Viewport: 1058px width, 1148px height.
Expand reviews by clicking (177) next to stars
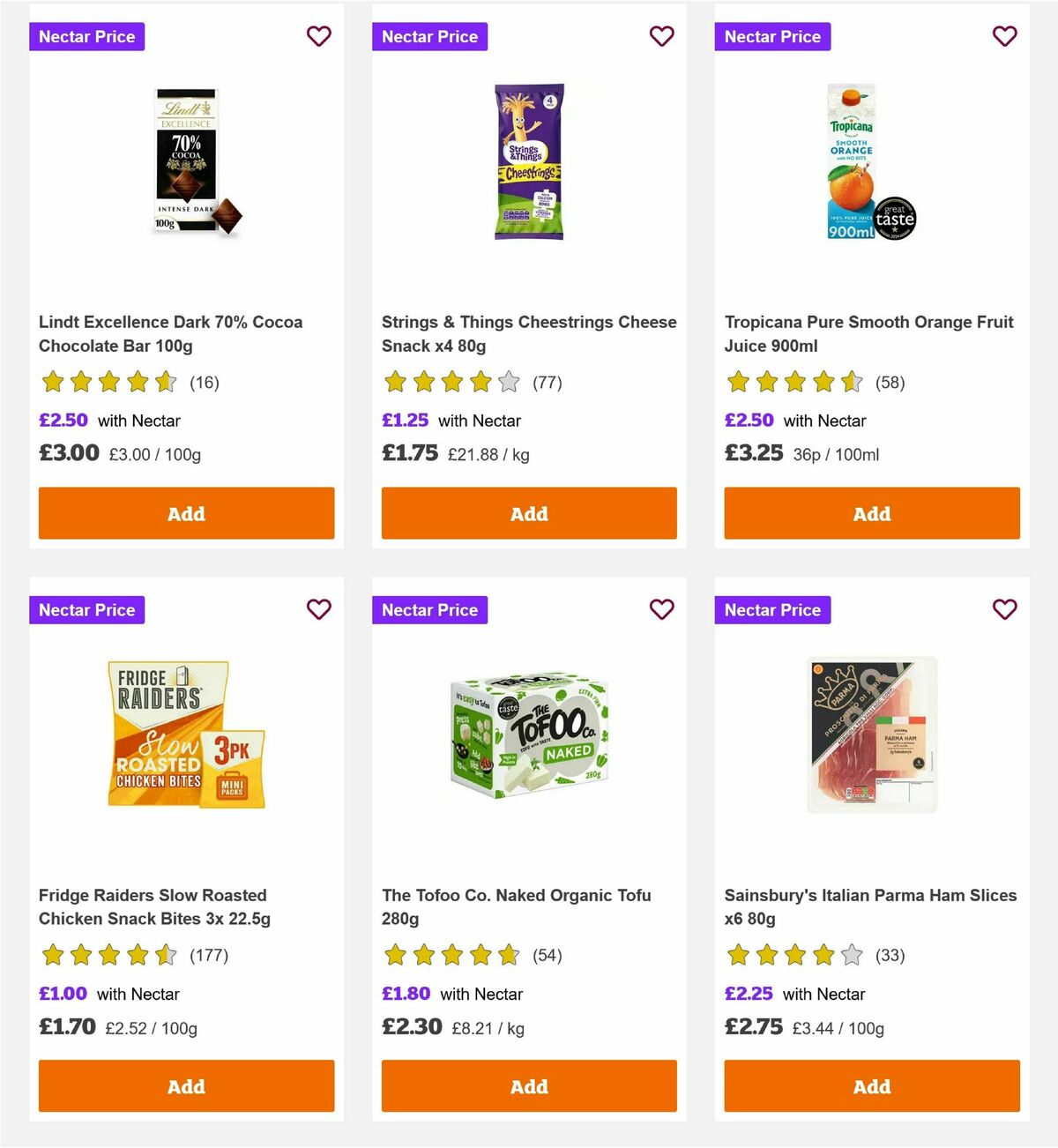210,955
